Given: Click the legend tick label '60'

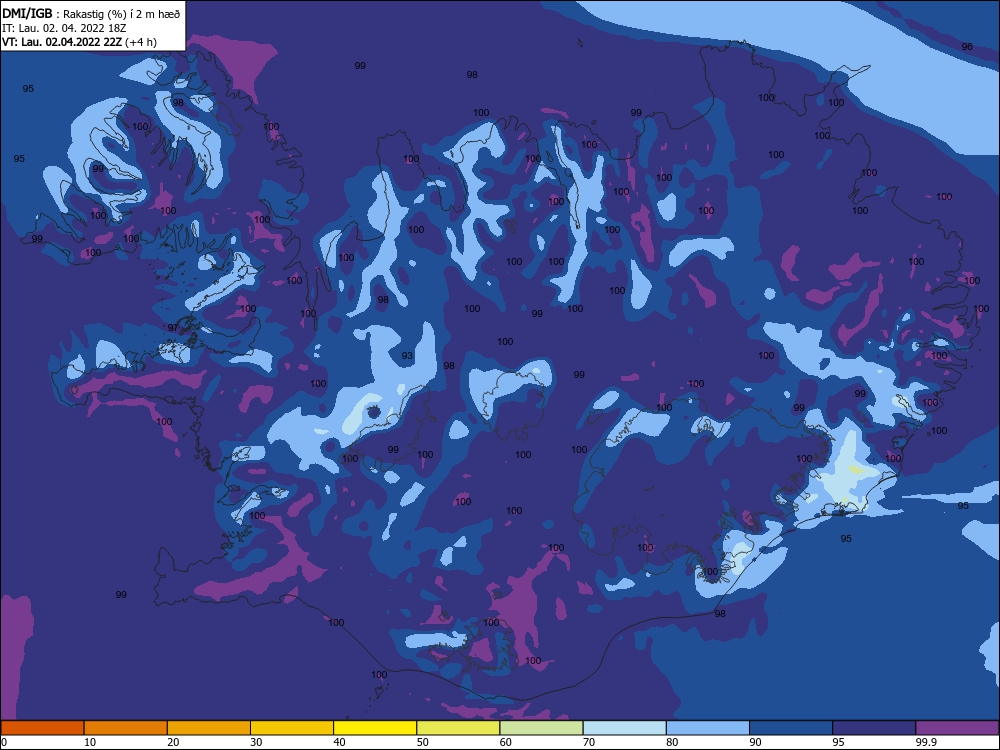Looking at the screenshot, I should 506,742.
